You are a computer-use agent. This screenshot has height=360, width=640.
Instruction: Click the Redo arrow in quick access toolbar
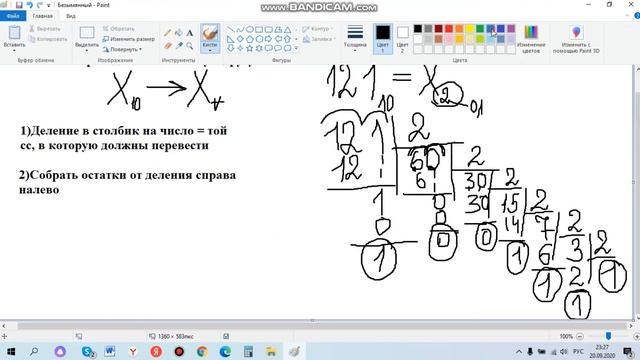point(40,5)
